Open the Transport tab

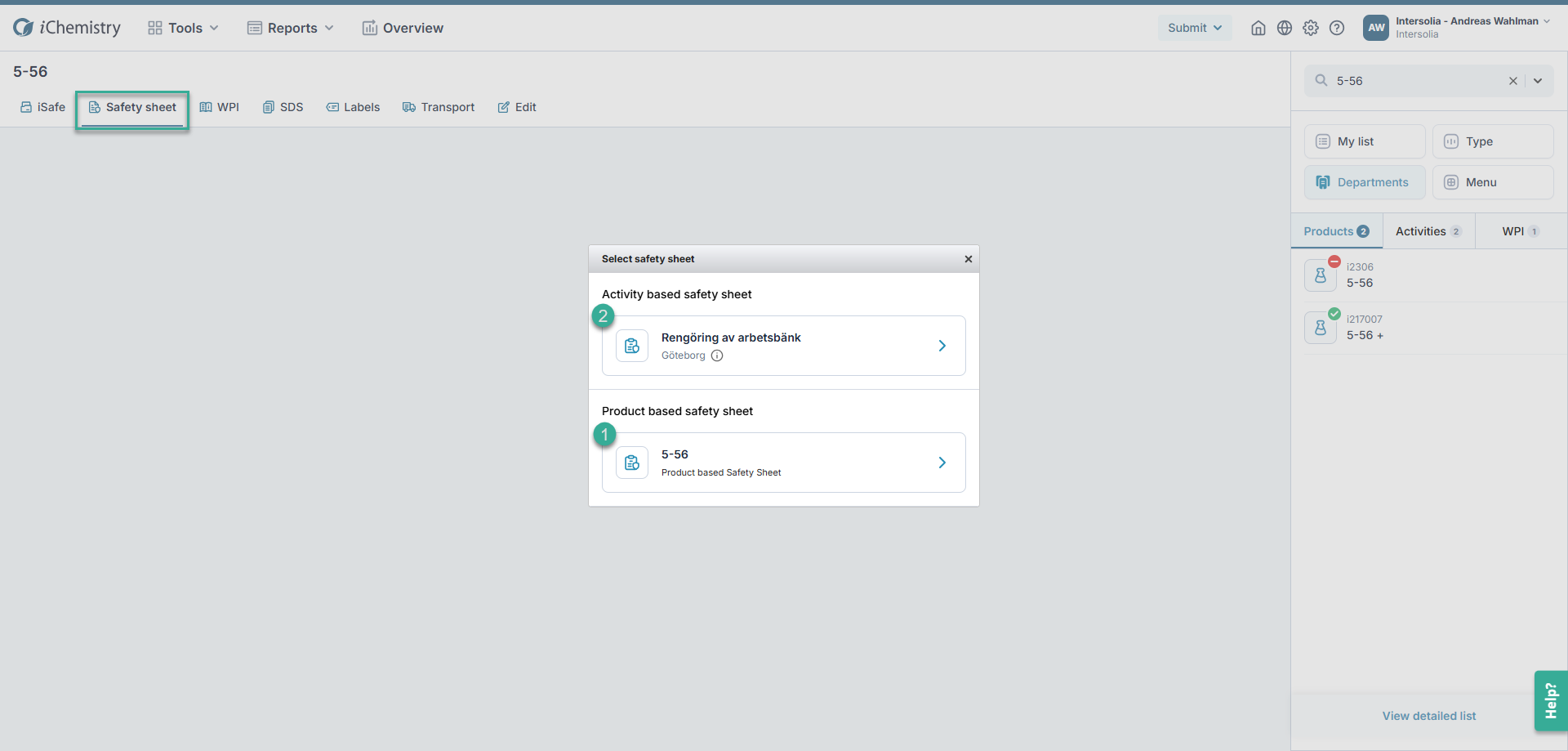tap(439, 107)
